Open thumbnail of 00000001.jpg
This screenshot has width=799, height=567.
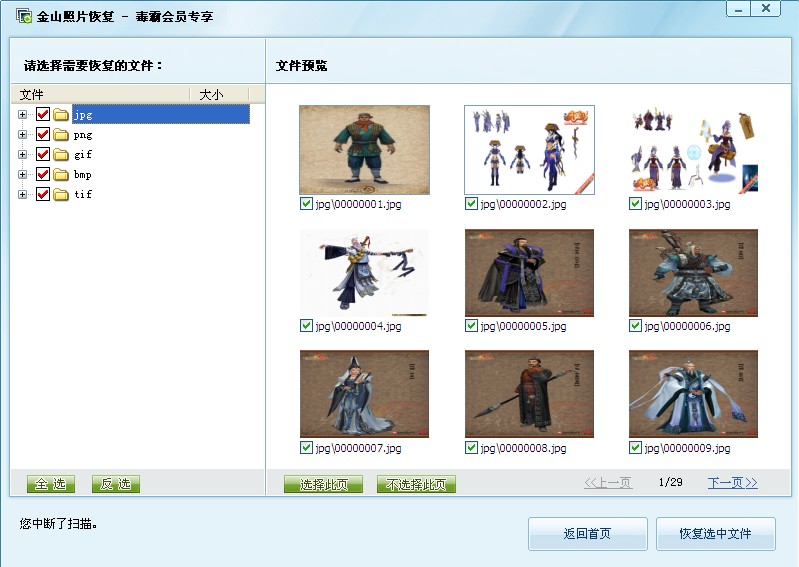364,150
